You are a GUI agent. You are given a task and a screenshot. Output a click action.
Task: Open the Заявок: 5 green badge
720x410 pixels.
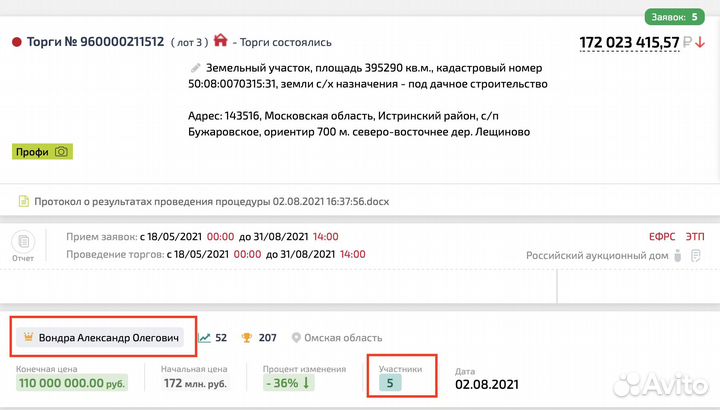coord(674,17)
